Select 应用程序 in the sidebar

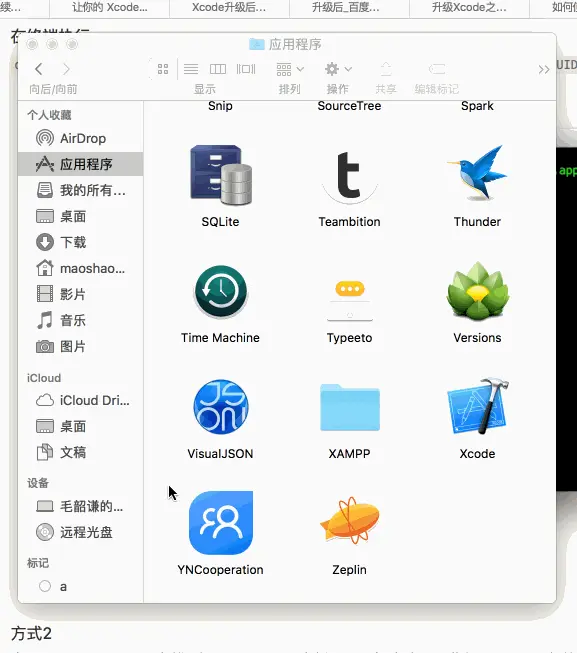tap(80, 164)
